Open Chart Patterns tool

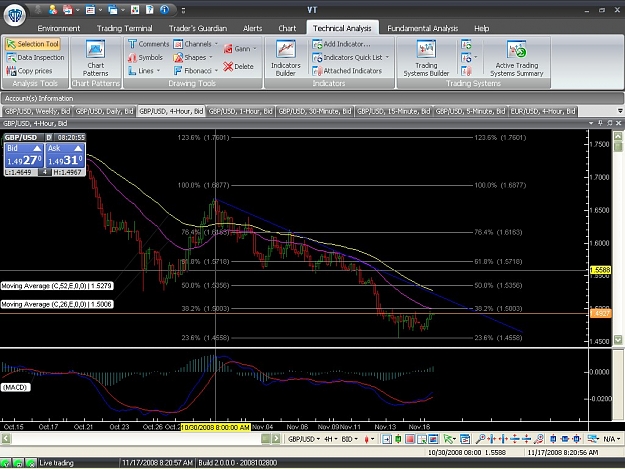(x=95, y=58)
